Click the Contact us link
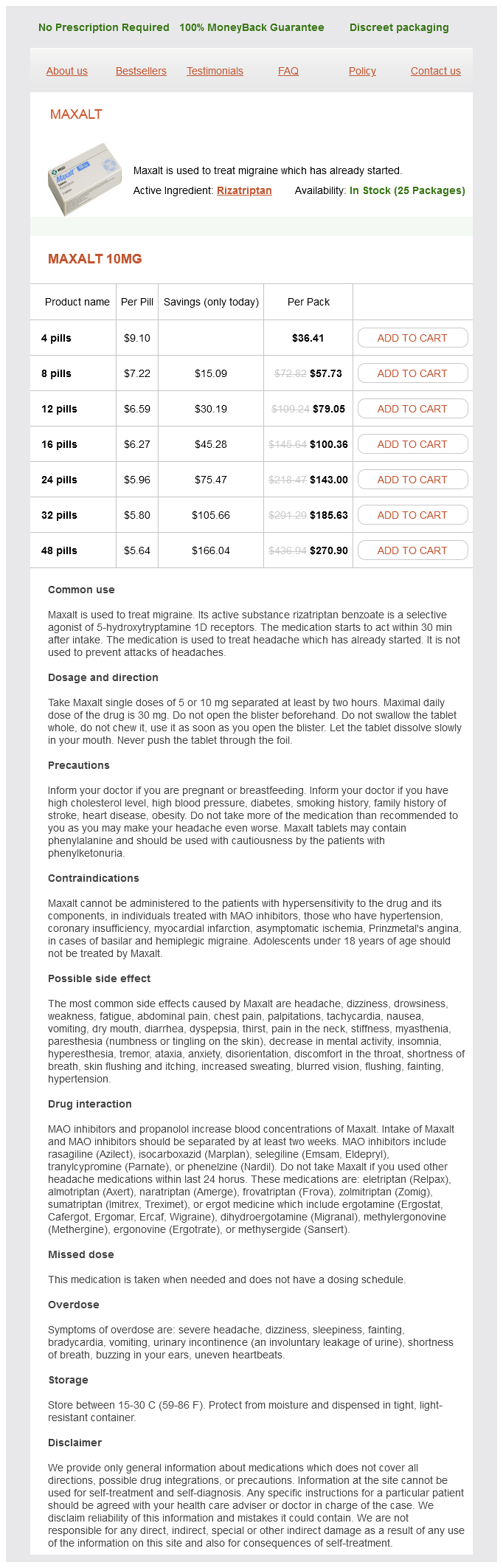The width and height of the screenshot is (503, 1568). [x=435, y=72]
